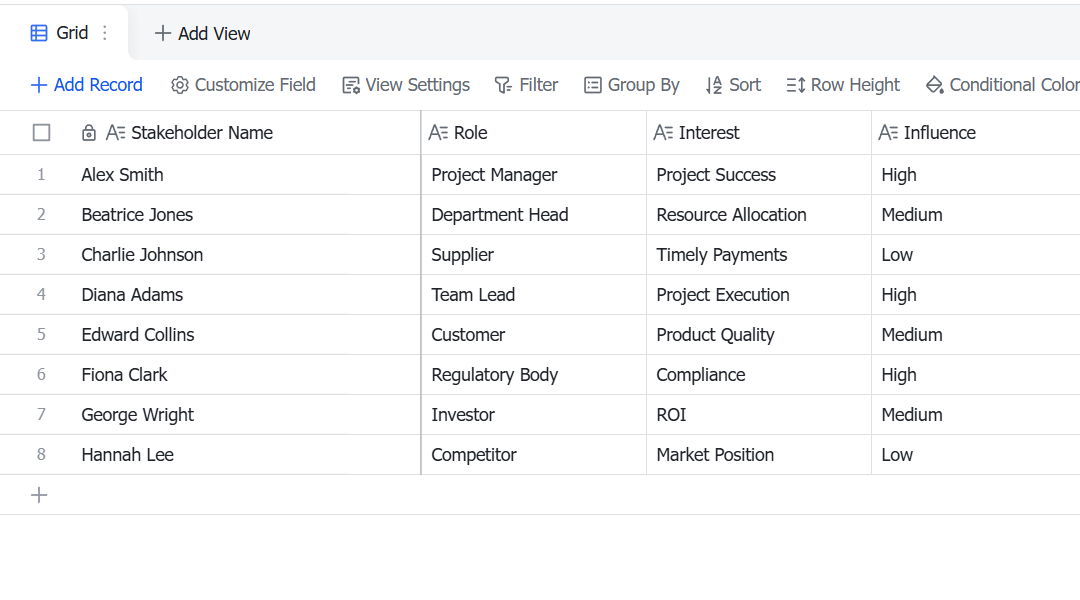
Task: Click the Conditional Color paint bucket icon
Action: (x=935, y=85)
